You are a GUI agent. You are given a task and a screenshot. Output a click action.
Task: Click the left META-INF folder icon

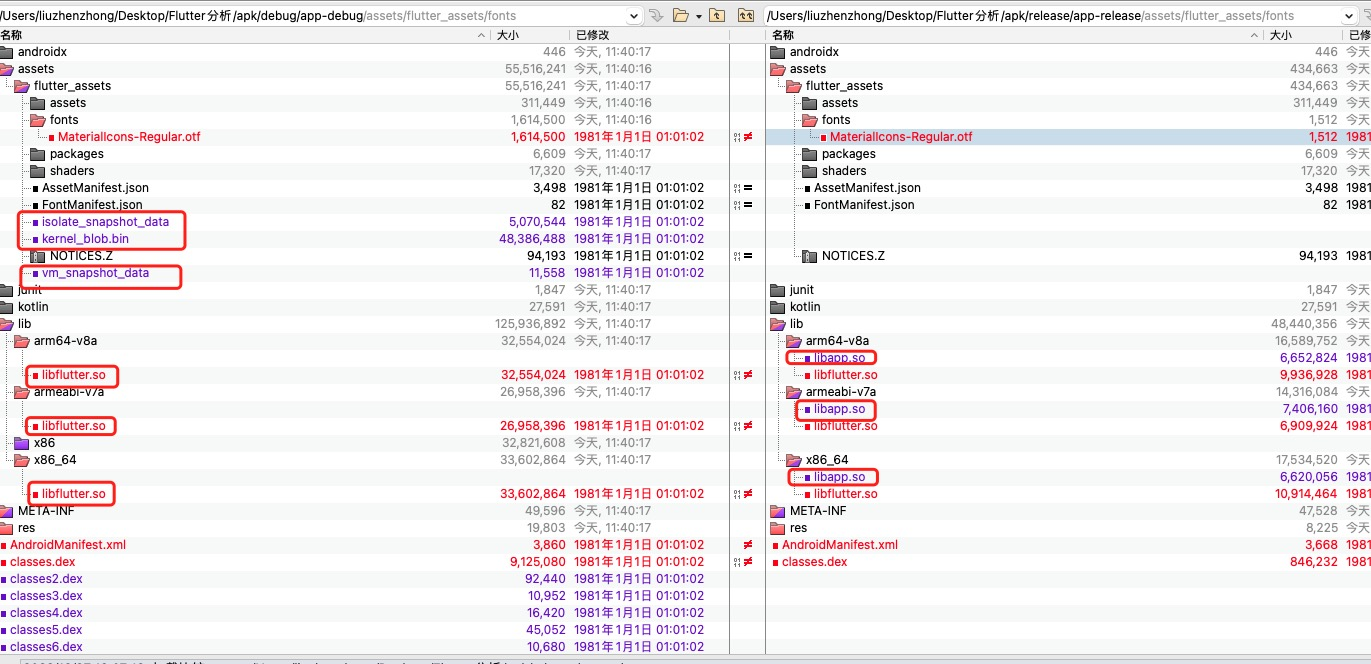[7, 511]
